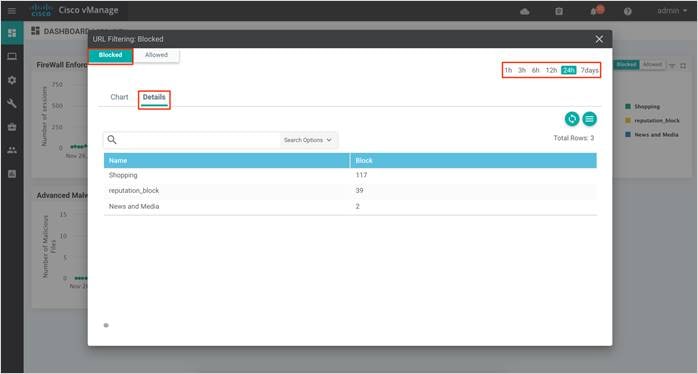Select the 3h time range
The width and height of the screenshot is (698, 374).
click(522, 70)
